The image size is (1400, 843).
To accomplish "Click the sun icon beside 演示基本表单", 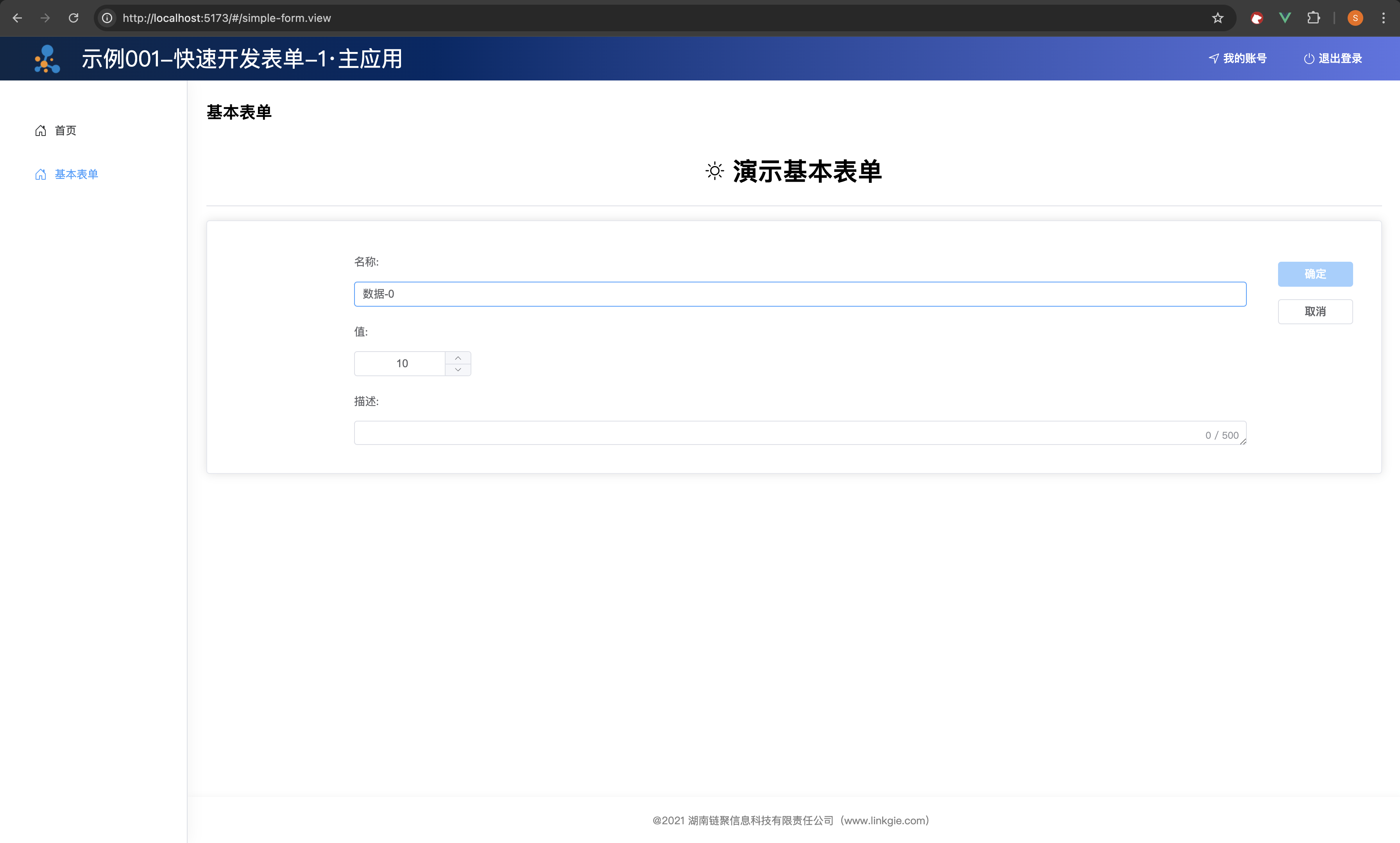I will [x=715, y=171].
